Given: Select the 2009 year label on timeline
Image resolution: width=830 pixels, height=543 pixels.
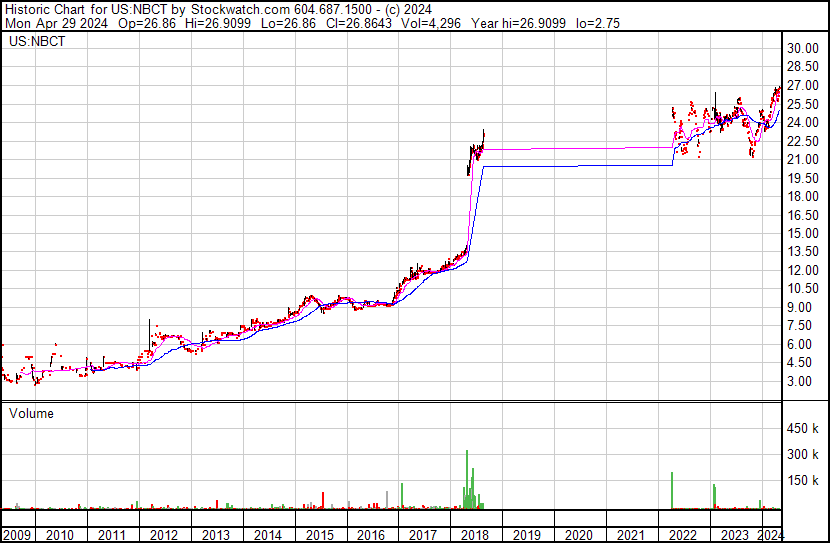Looking at the screenshot, I should pos(17,535).
